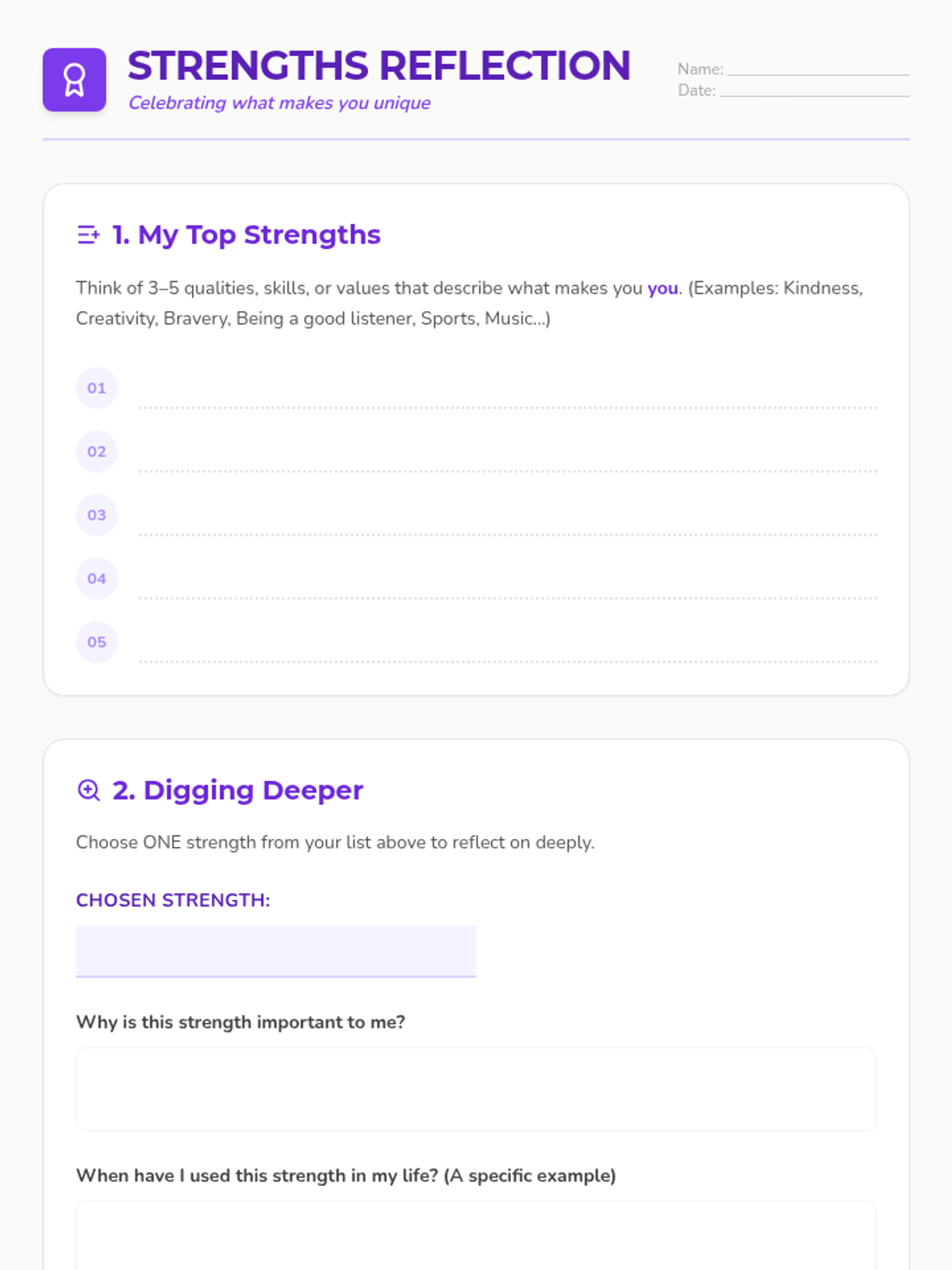Click the 02 number badge
Image resolution: width=952 pixels, height=1270 pixels.
(97, 452)
